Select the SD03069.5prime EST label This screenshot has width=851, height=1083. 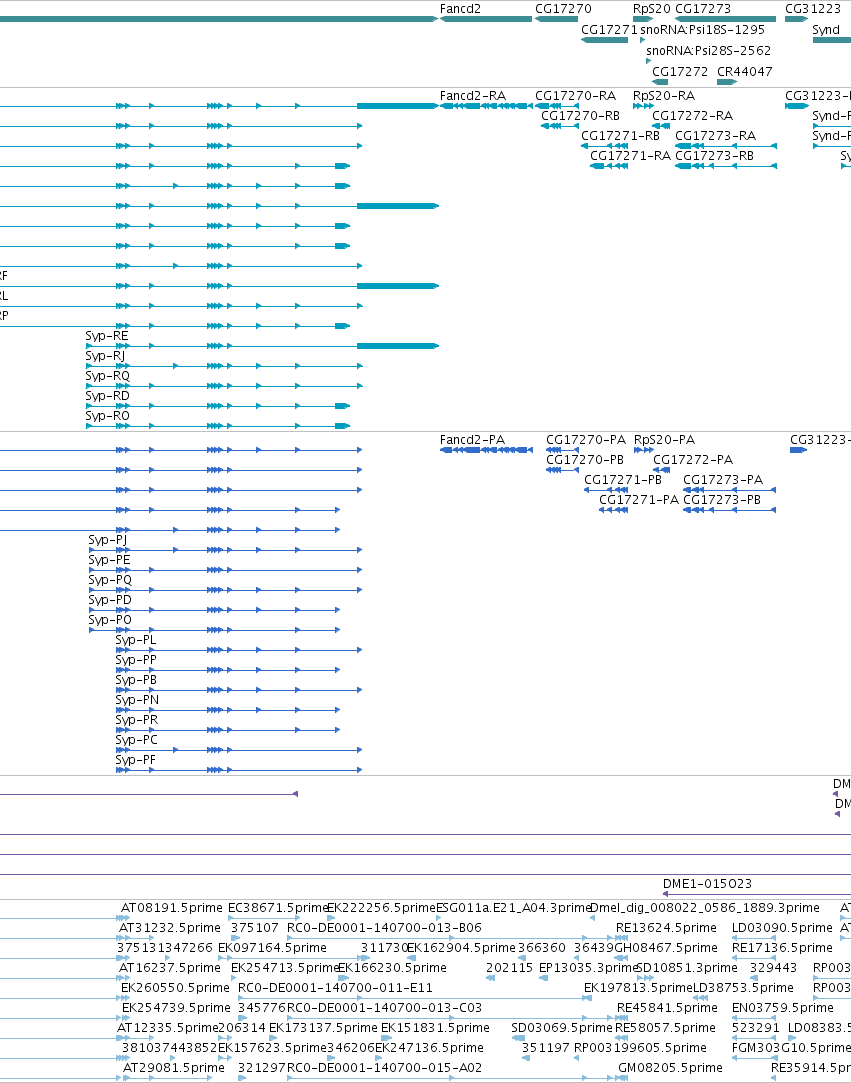click(562, 1028)
